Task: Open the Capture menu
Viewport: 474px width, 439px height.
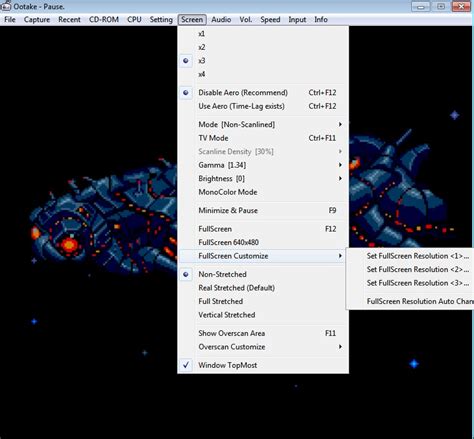Action: tap(37, 20)
